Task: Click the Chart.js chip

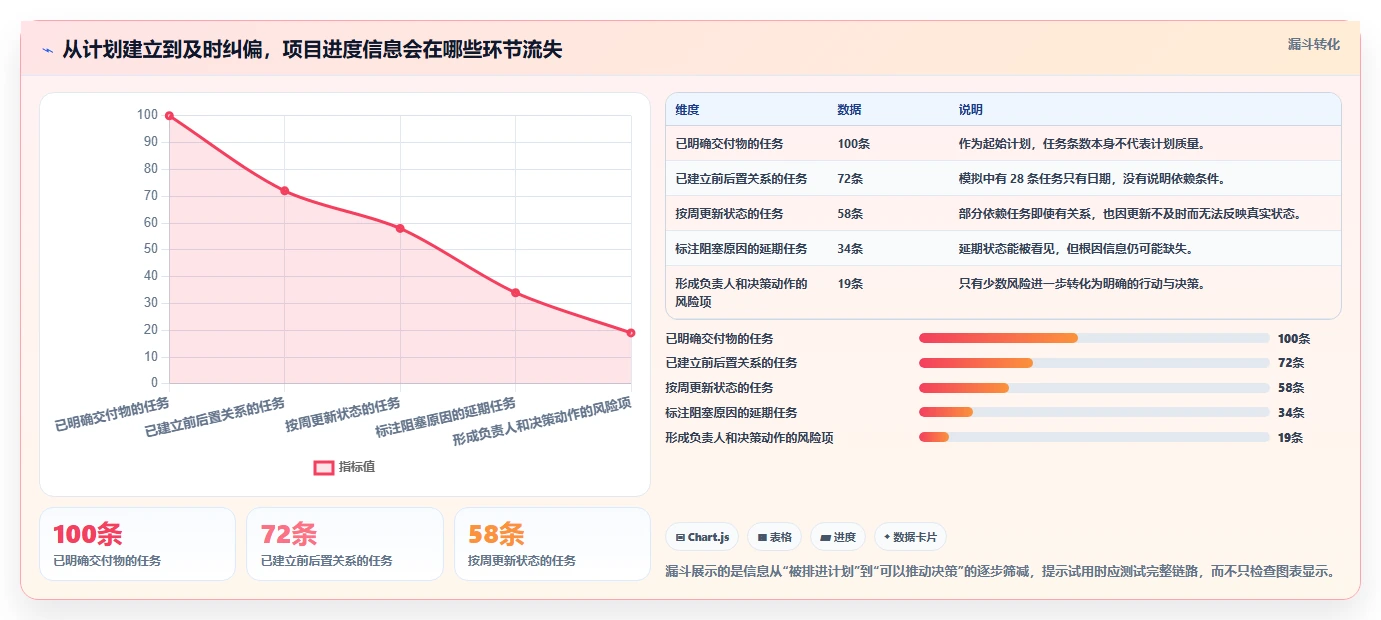Action: (703, 537)
